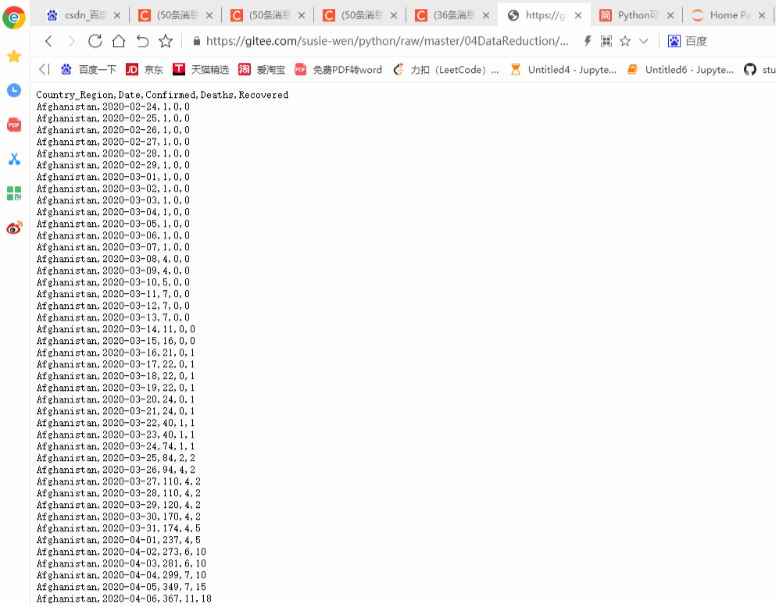Reload the page with the refresh icon
776x606 pixels.
pos(95,41)
